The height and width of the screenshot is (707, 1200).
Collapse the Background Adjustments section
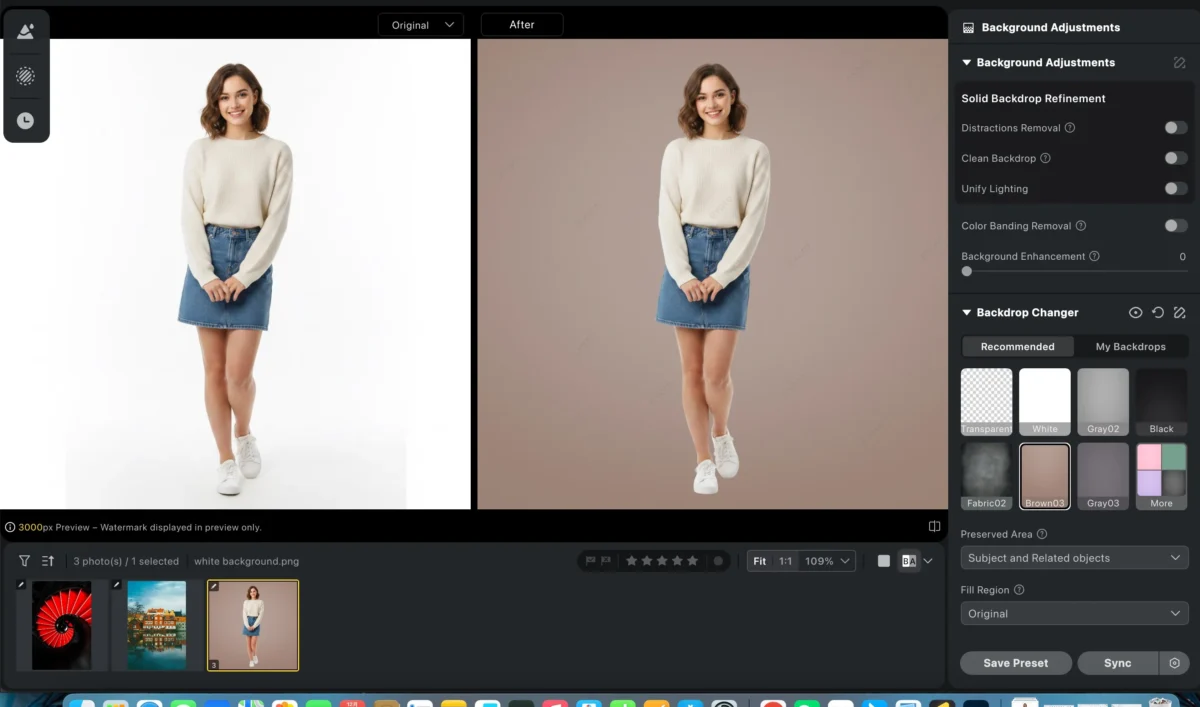(x=966, y=62)
